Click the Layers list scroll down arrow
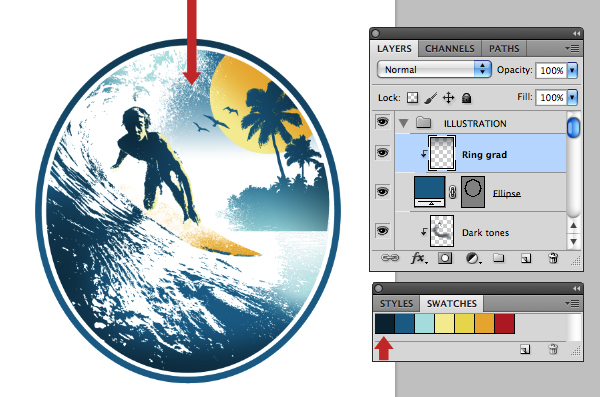 pyautogui.click(x=573, y=242)
